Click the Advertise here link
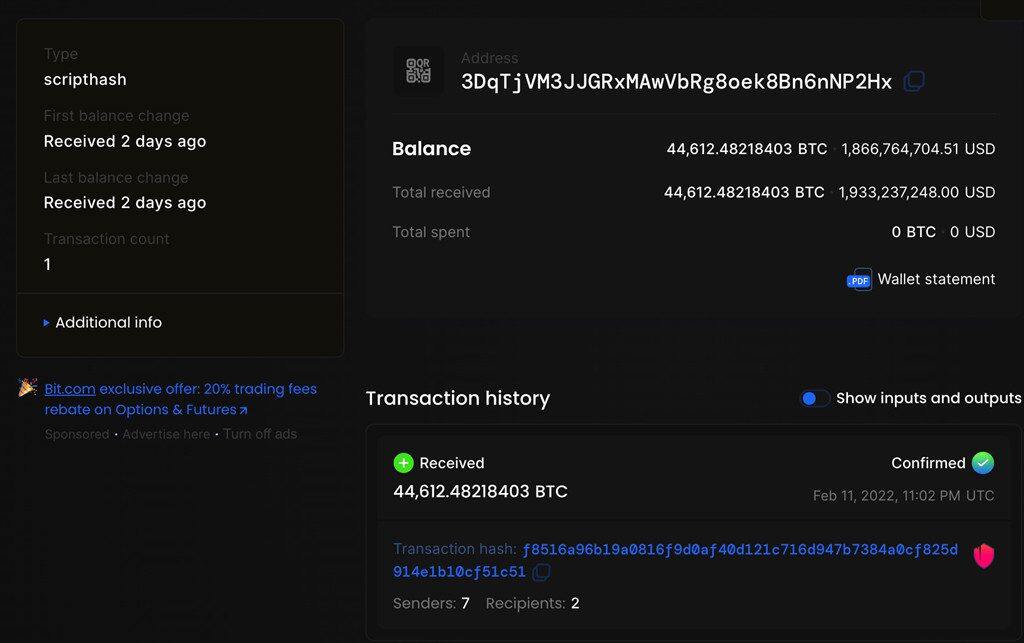Viewport: 1024px width, 643px height. 165,434
